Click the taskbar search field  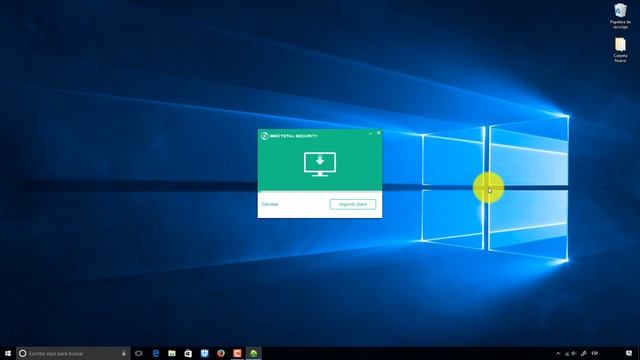point(73,353)
